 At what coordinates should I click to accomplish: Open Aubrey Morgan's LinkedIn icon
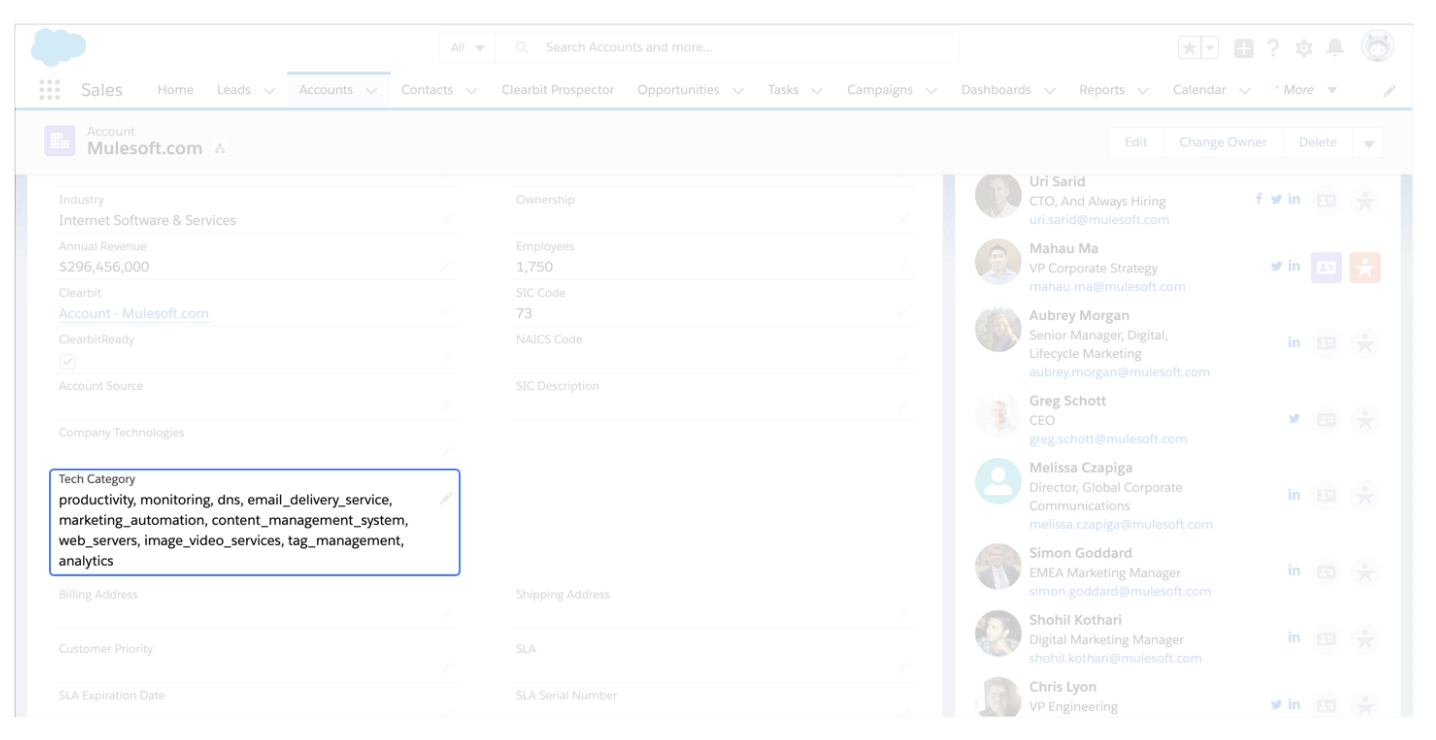[1294, 343]
